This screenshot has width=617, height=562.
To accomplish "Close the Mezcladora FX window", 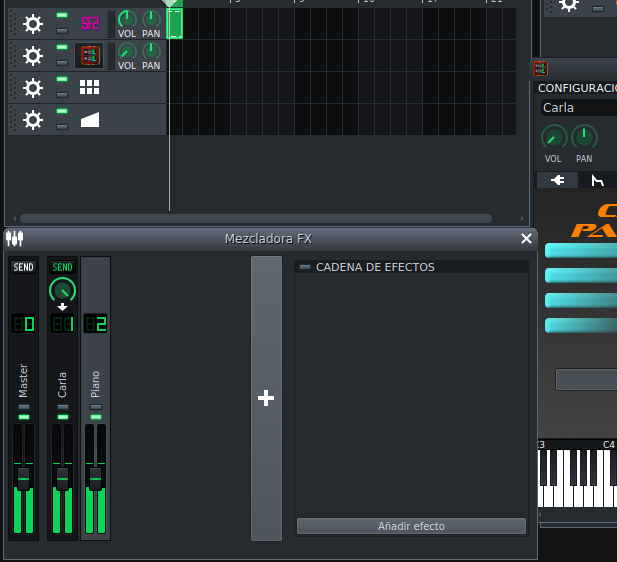I will [526, 238].
